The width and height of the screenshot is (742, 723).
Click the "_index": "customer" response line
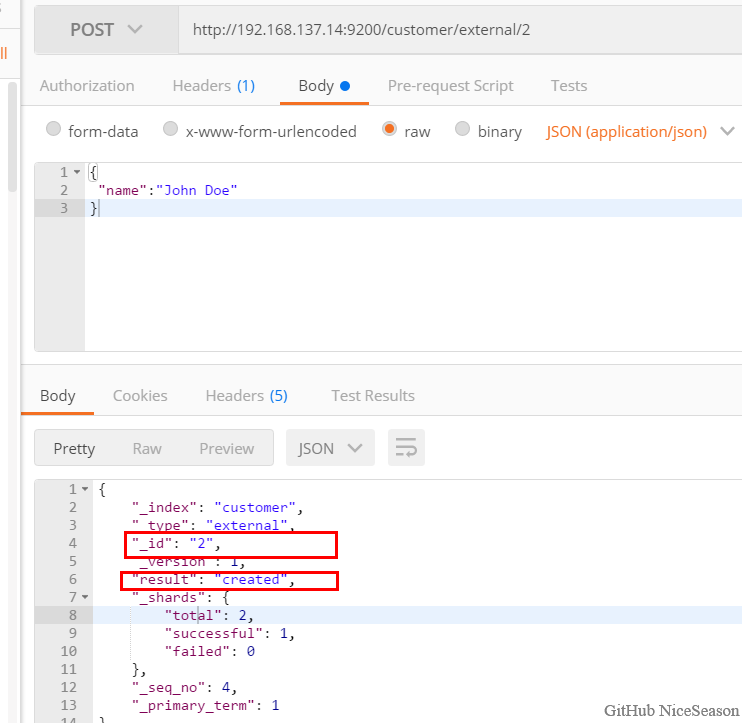click(217, 508)
